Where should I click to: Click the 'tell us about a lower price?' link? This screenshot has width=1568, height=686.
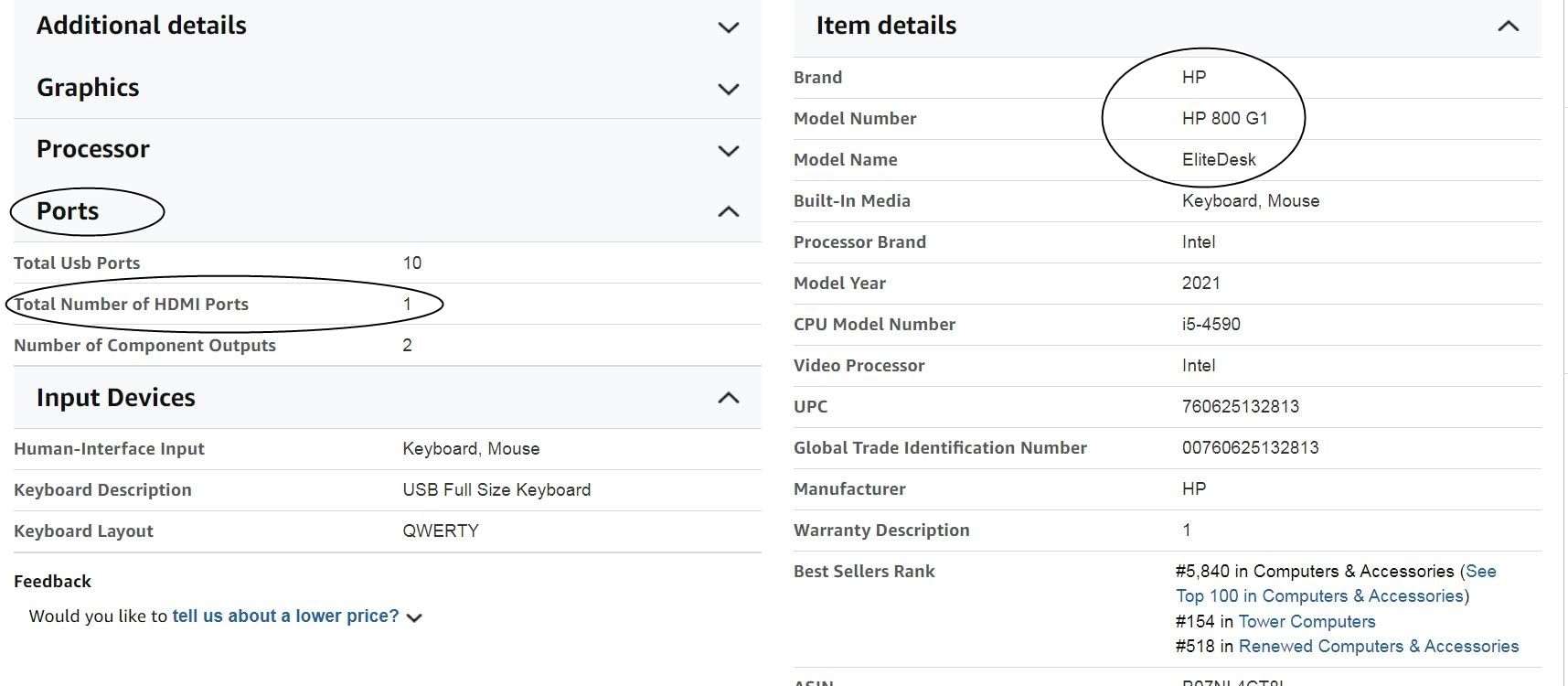(x=285, y=616)
